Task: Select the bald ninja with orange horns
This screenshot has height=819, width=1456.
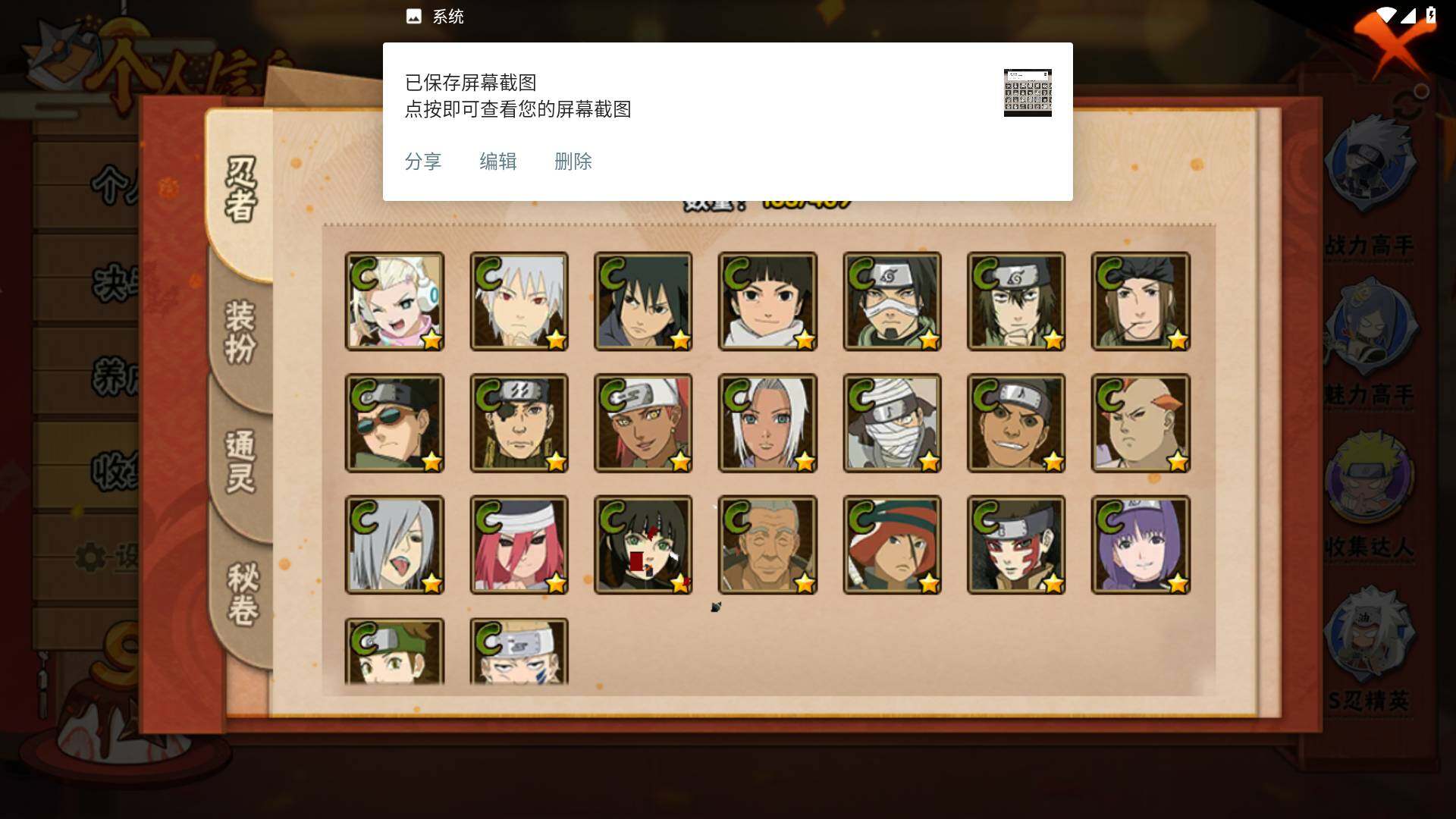Action: [1141, 423]
